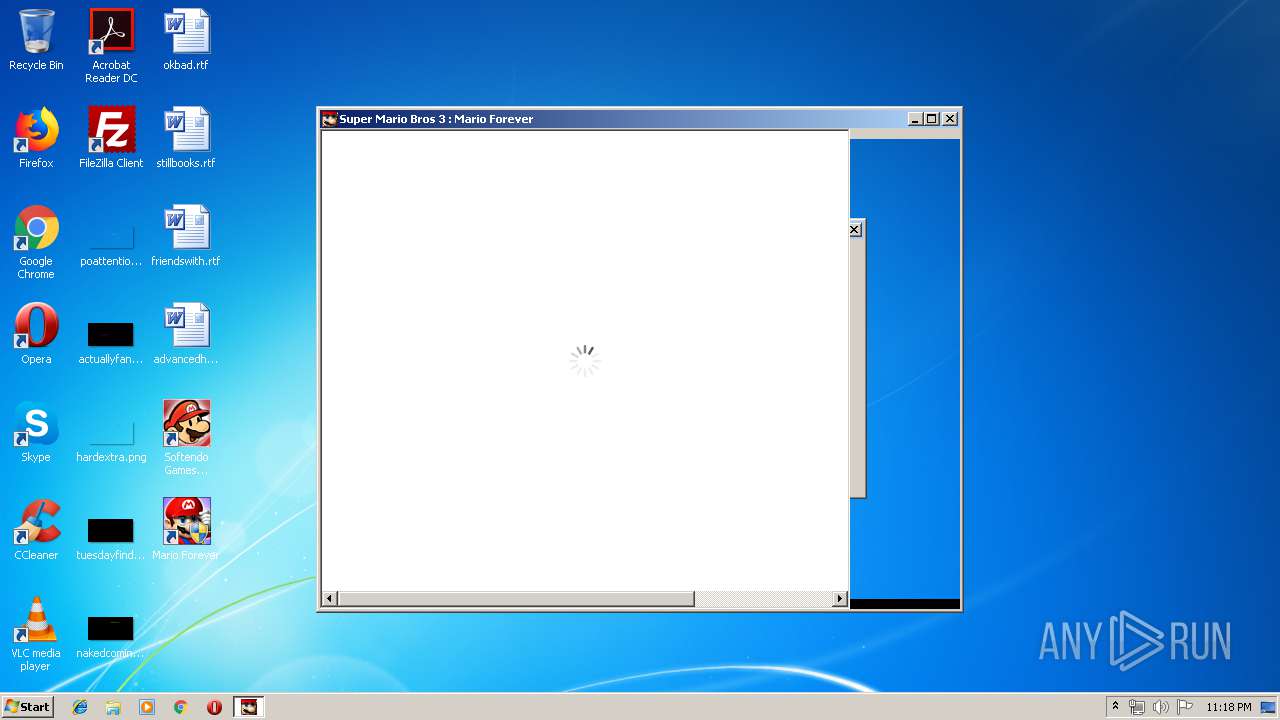The width and height of the screenshot is (1280, 720).
Task: Launch Opera desktop shortcut
Action: [36, 334]
